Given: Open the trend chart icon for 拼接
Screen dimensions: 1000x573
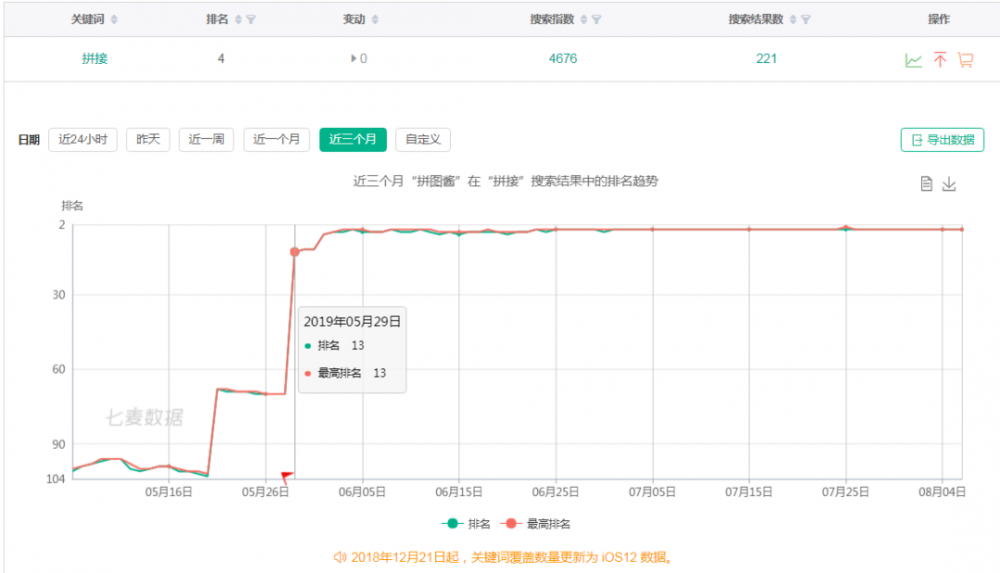Looking at the screenshot, I should [x=913, y=60].
